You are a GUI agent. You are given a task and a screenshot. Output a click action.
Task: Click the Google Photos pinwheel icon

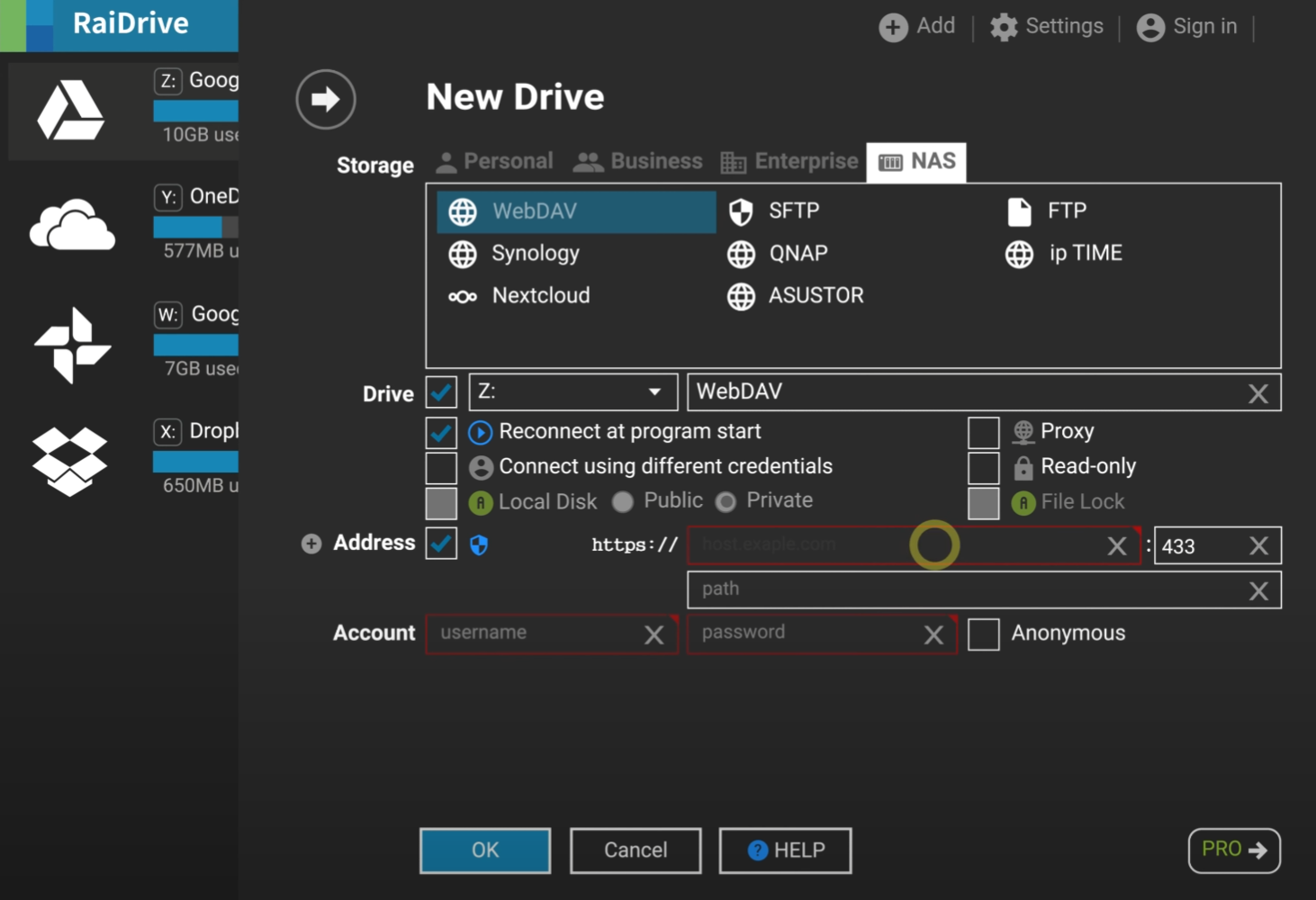click(x=72, y=345)
